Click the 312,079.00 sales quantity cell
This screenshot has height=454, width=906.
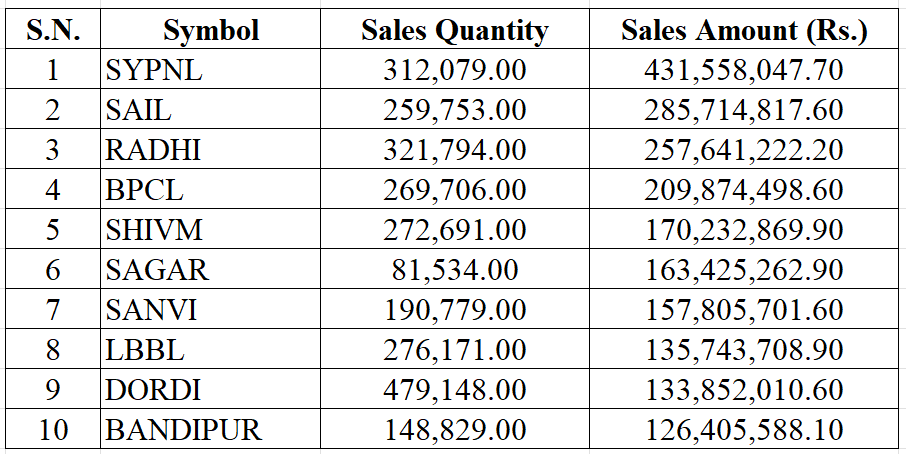(454, 70)
